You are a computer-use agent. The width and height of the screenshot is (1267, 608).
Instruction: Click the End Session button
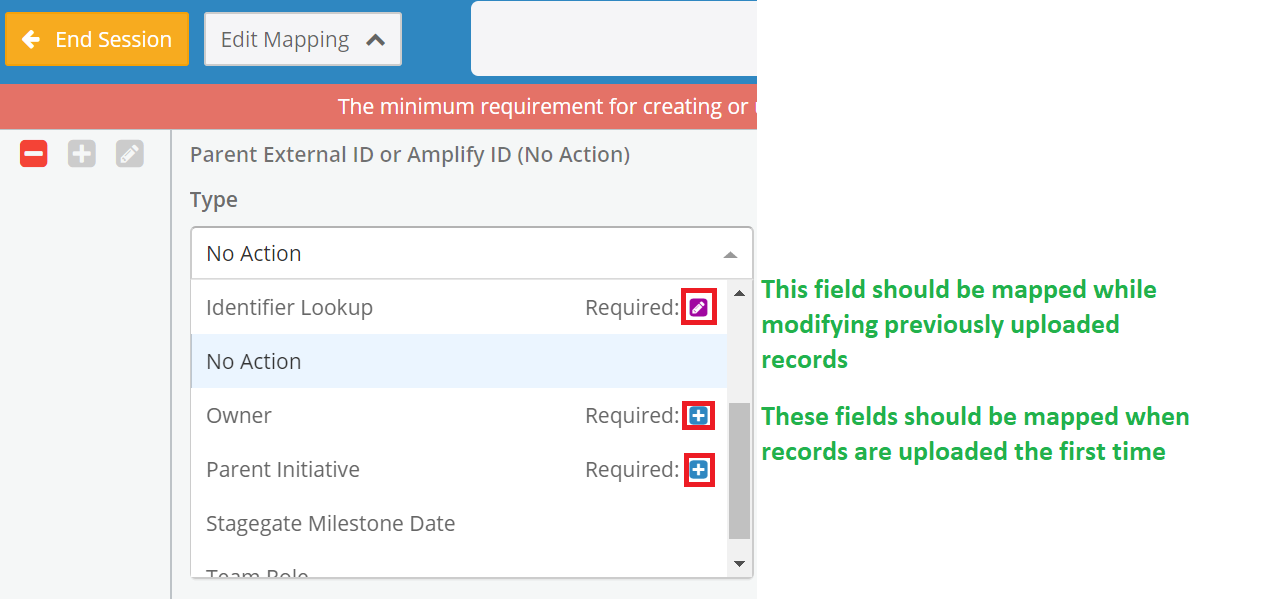[x=97, y=39]
